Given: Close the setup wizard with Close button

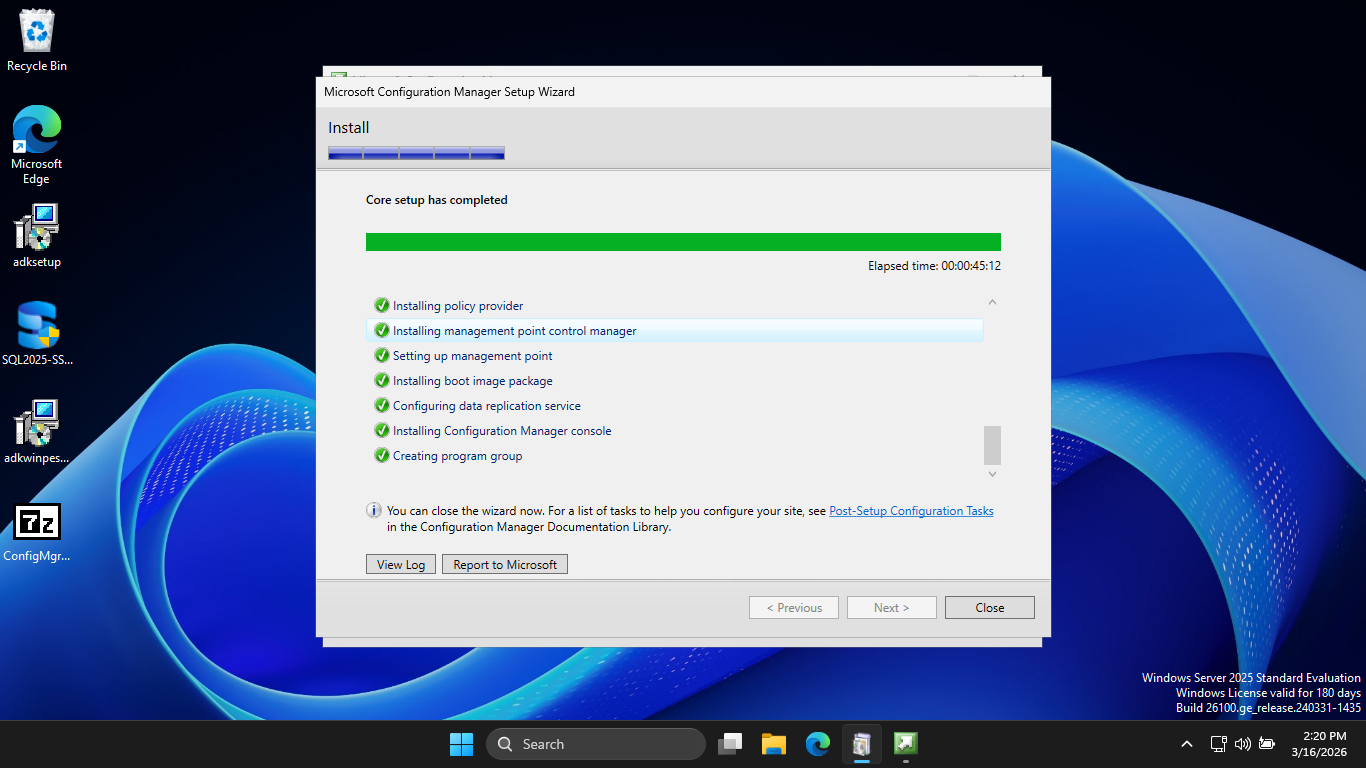Looking at the screenshot, I should [990, 608].
